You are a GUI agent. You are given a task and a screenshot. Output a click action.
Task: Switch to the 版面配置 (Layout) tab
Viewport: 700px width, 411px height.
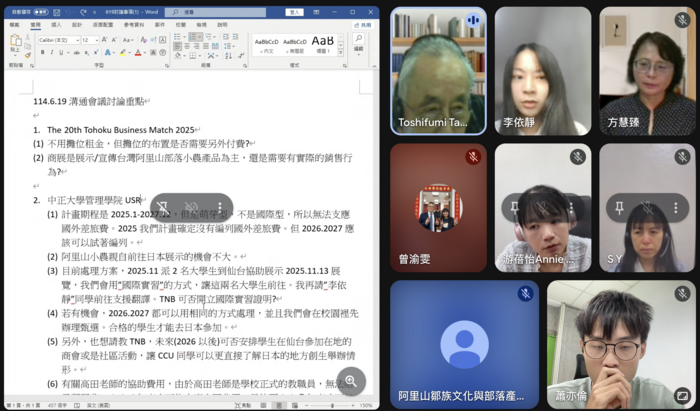(x=103, y=25)
